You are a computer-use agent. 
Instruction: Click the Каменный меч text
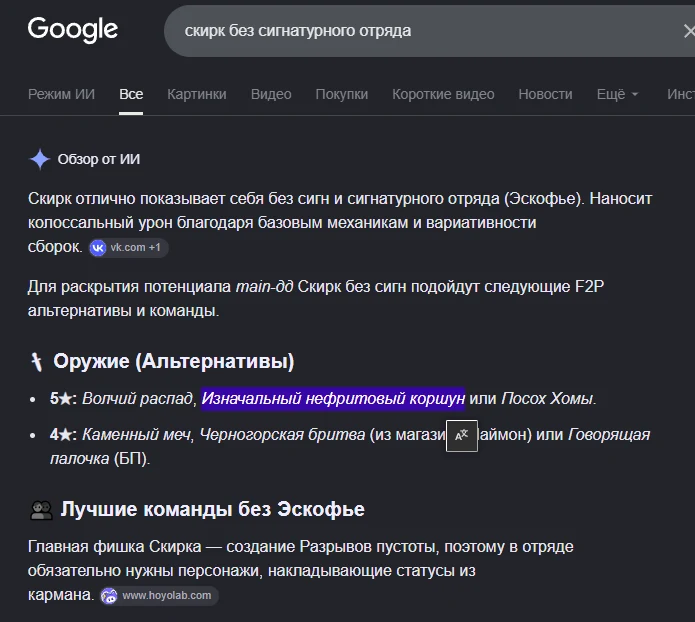[x=137, y=434]
